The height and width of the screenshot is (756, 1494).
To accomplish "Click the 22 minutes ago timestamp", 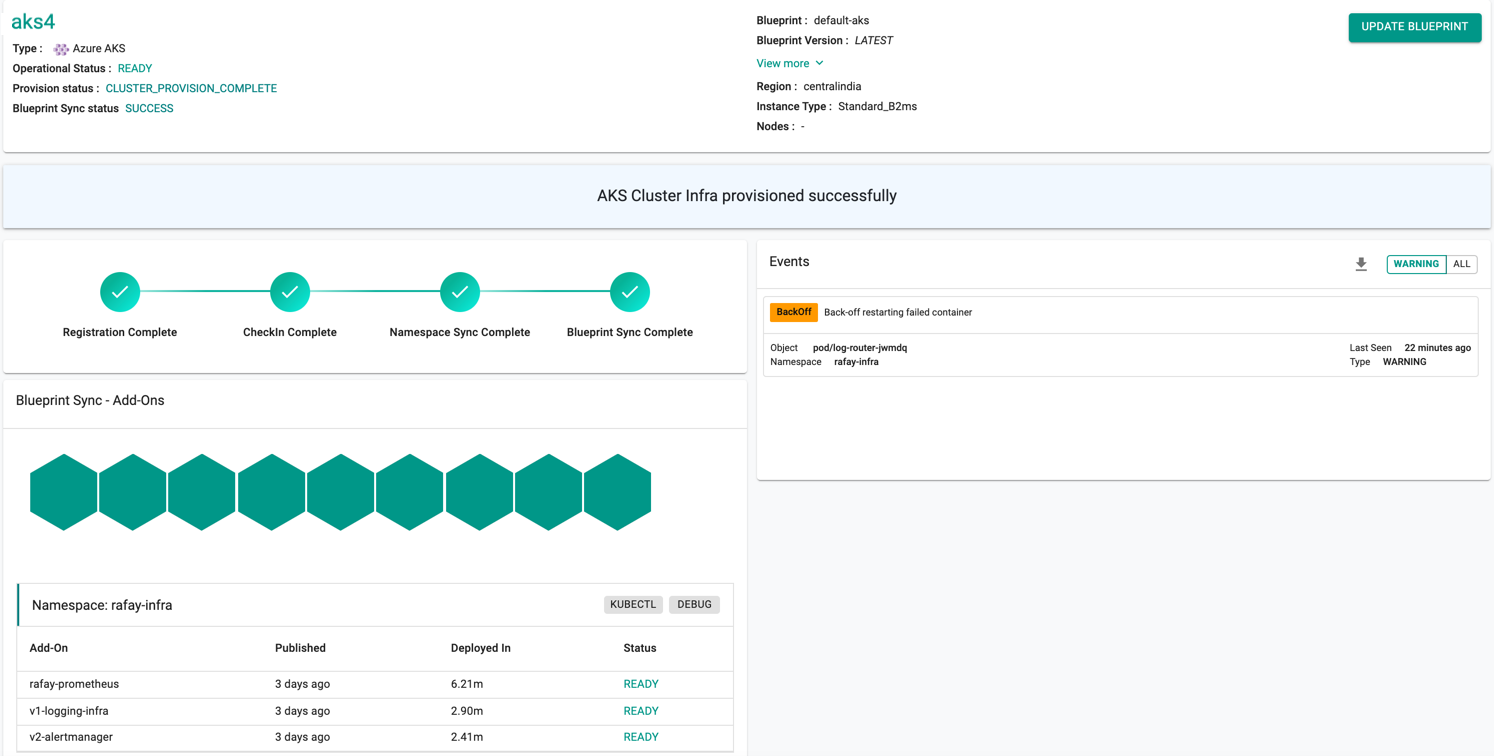I will coord(1437,348).
